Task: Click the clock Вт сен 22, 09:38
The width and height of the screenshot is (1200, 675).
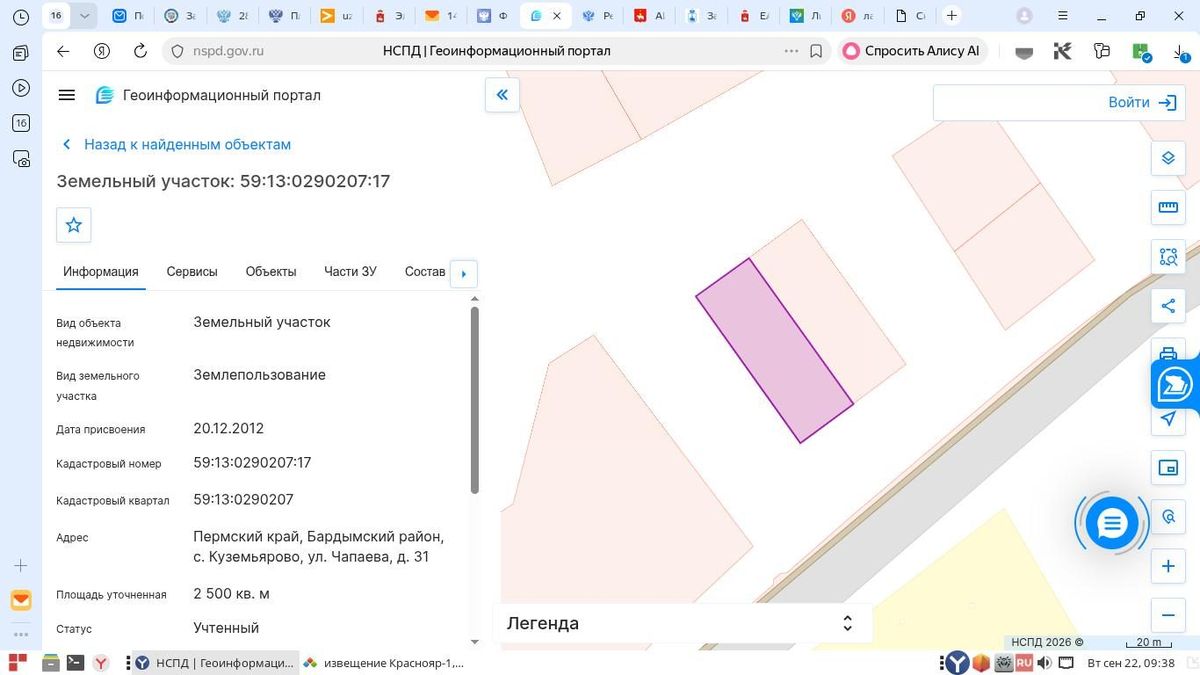Action: tap(1132, 663)
